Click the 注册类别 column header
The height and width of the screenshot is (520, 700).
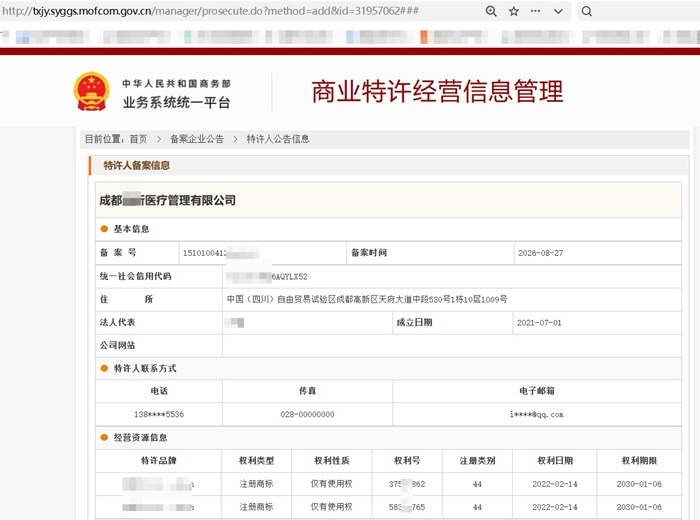[477, 461]
